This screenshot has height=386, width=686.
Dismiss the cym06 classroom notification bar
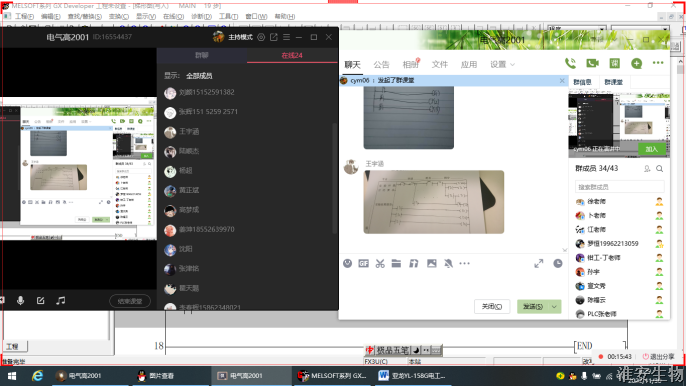pos(562,81)
